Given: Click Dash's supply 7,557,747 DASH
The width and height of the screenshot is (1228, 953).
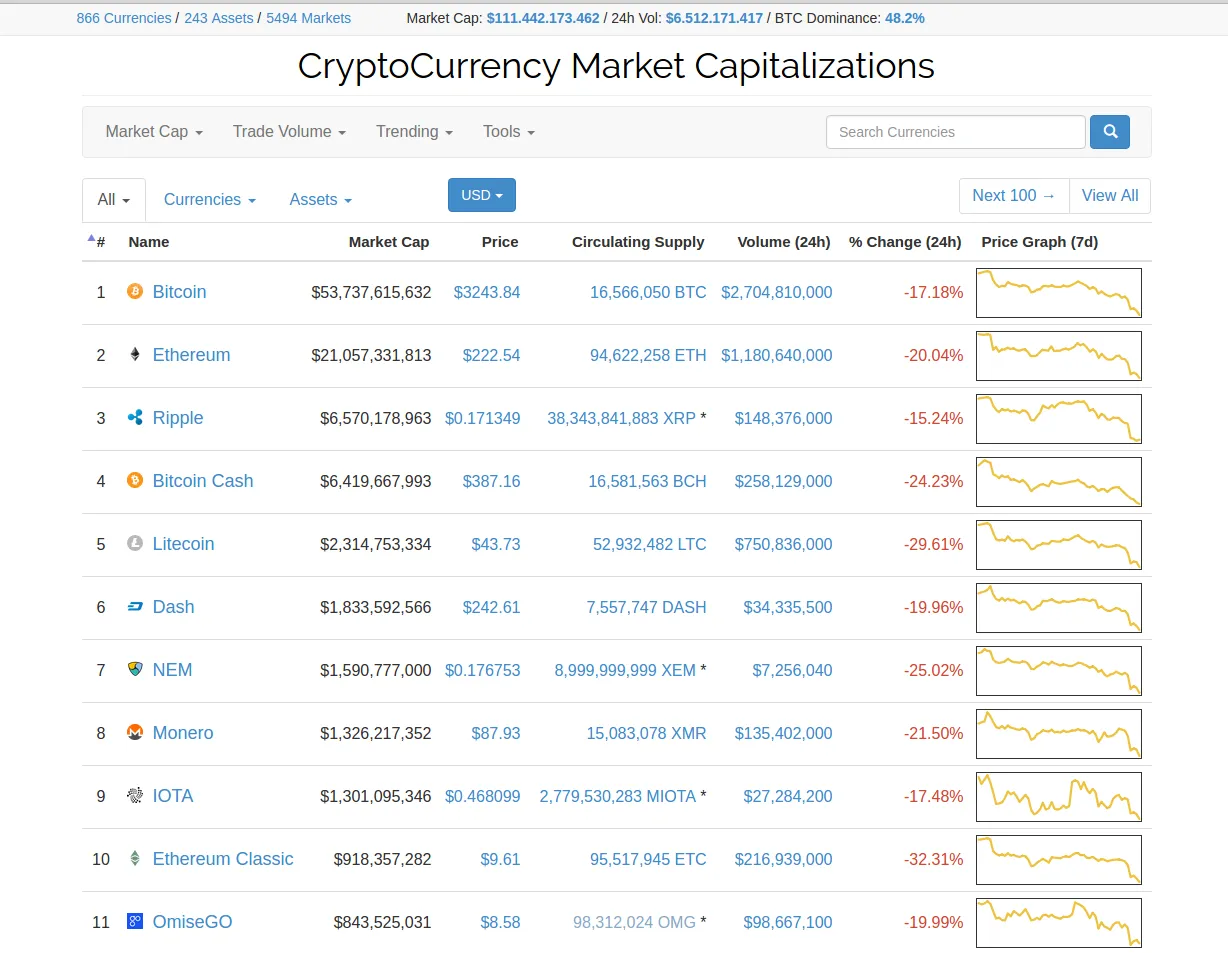Looking at the screenshot, I should (647, 607).
